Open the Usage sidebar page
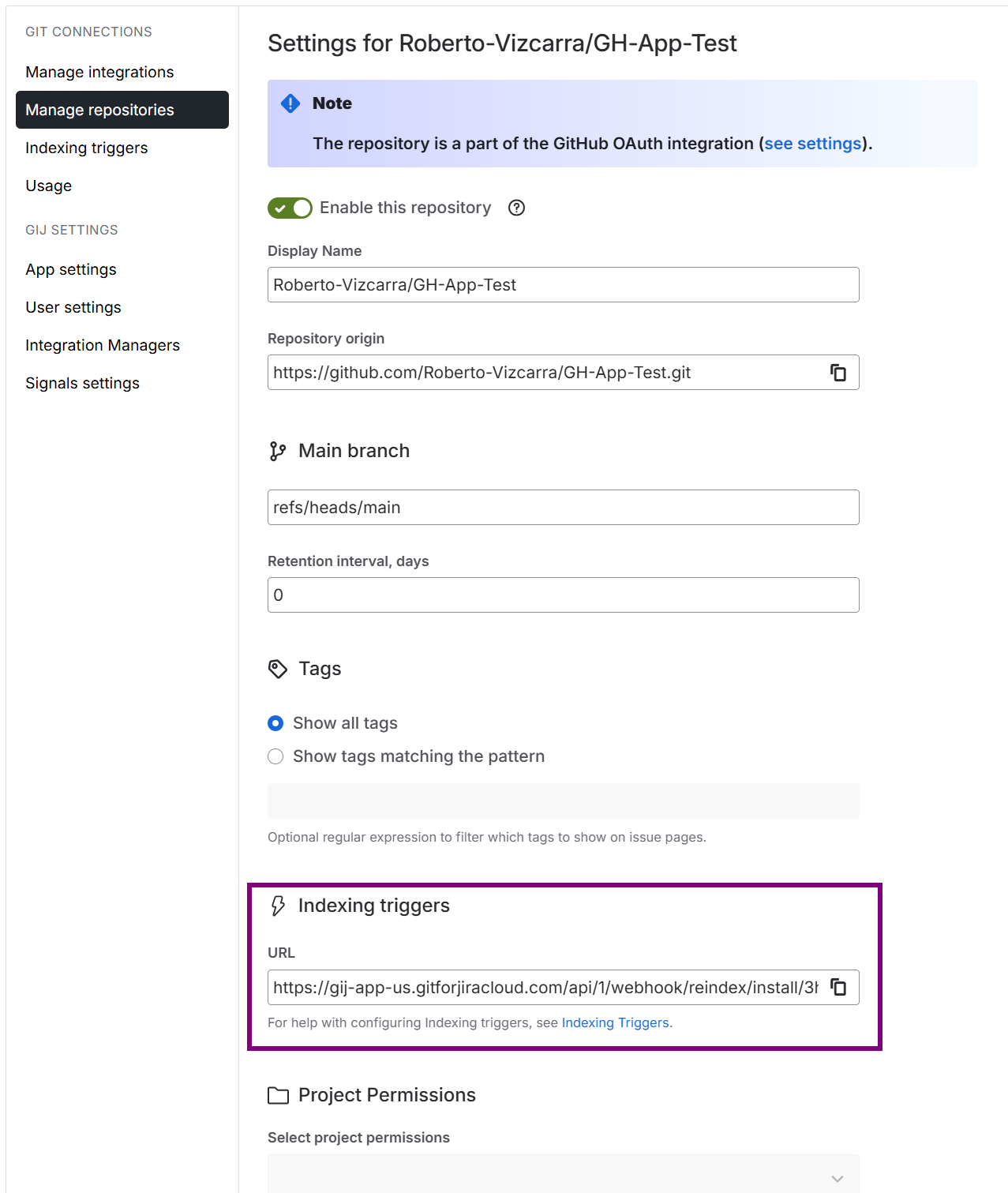This screenshot has width=1008, height=1193. [x=49, y=186]
